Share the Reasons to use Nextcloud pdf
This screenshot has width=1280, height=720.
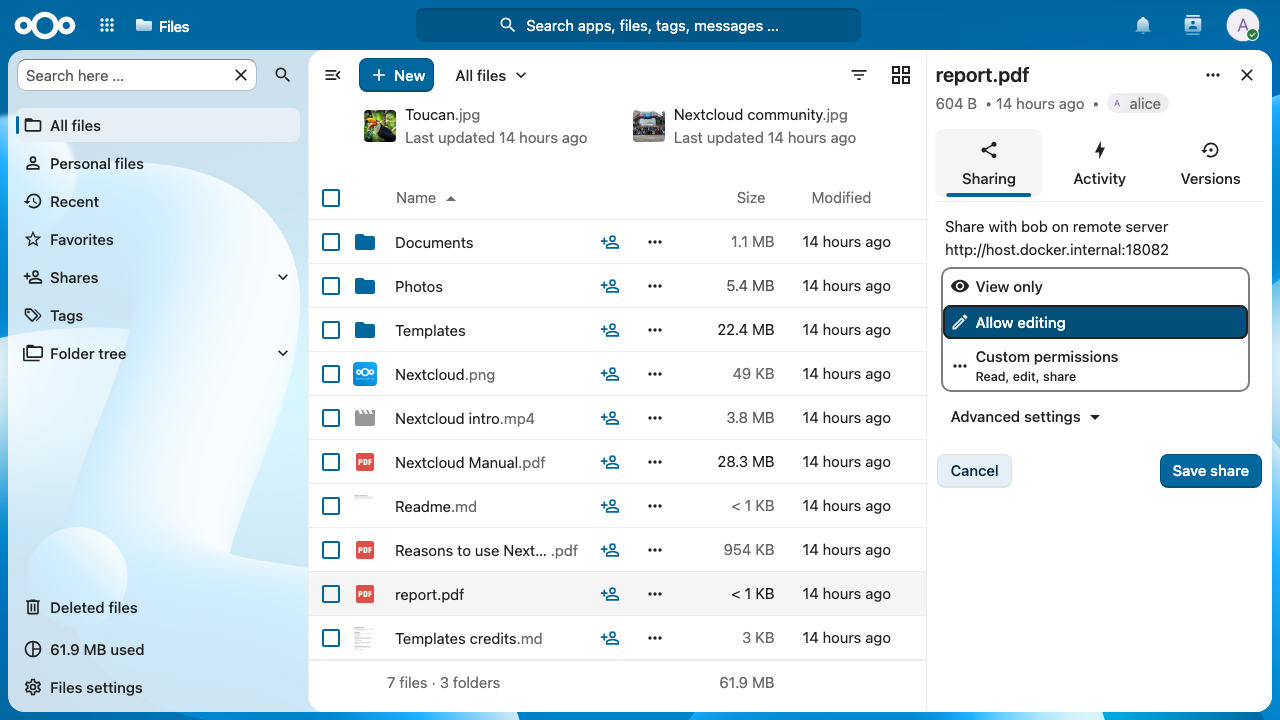tap(610, 550)
